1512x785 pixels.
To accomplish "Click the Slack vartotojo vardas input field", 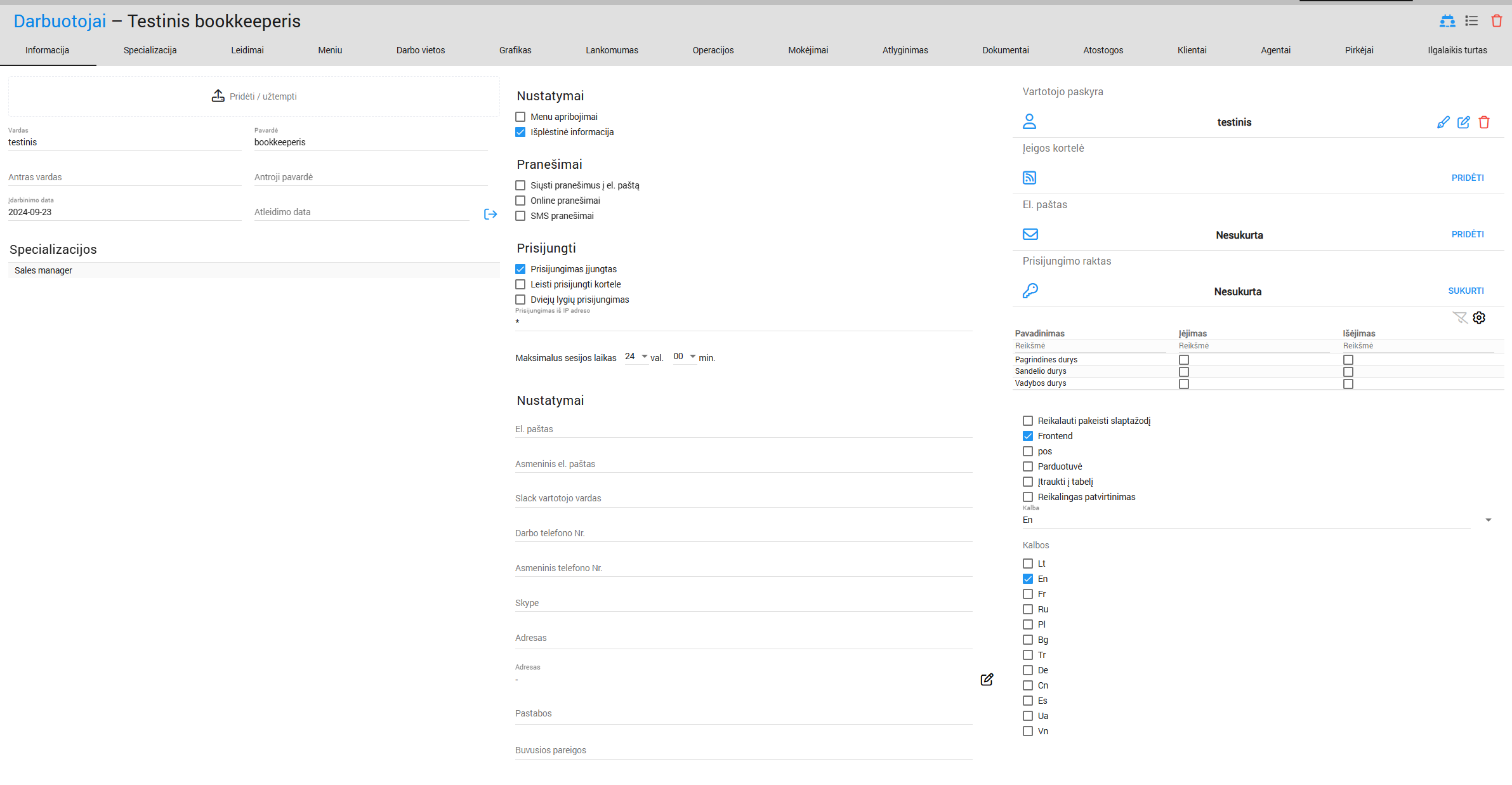I will pyautogui.click(x=742, y=498).
